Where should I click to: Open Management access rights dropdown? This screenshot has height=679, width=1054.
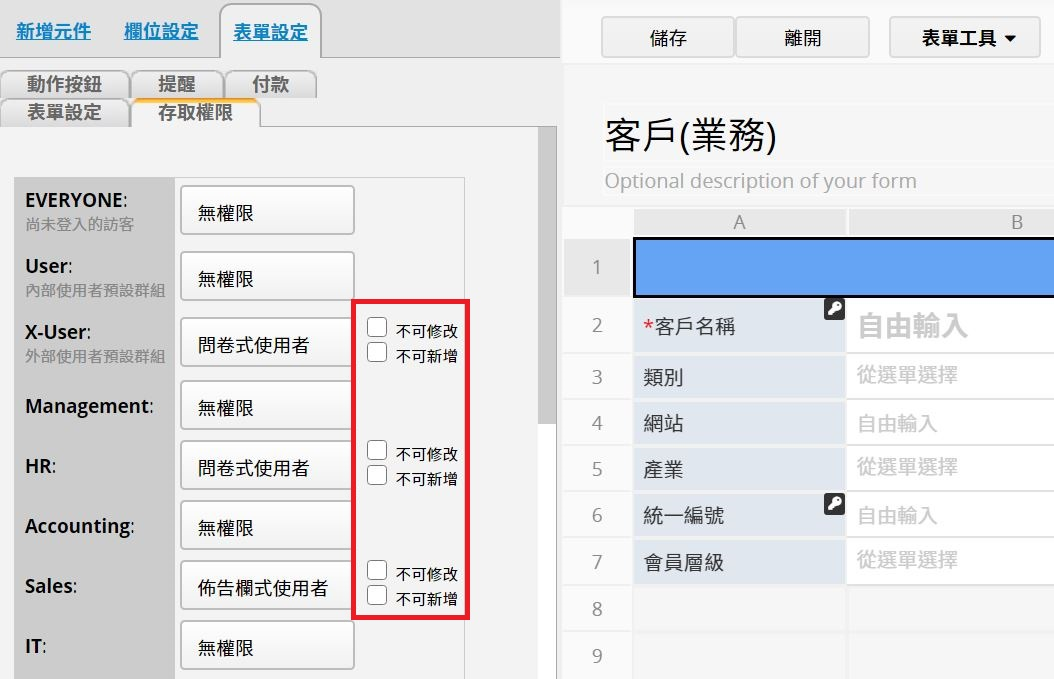[267, 407]
